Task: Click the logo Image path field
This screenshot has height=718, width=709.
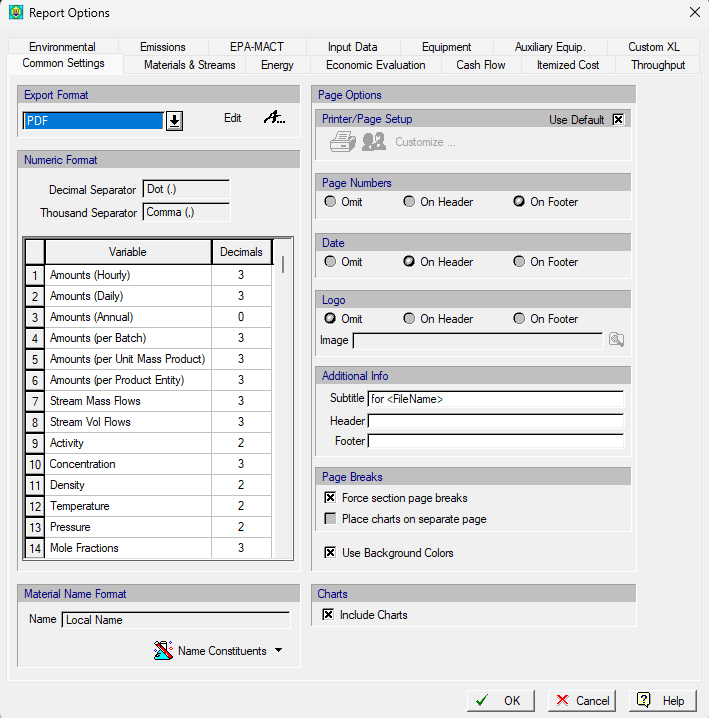Action: tap(478, 340)
